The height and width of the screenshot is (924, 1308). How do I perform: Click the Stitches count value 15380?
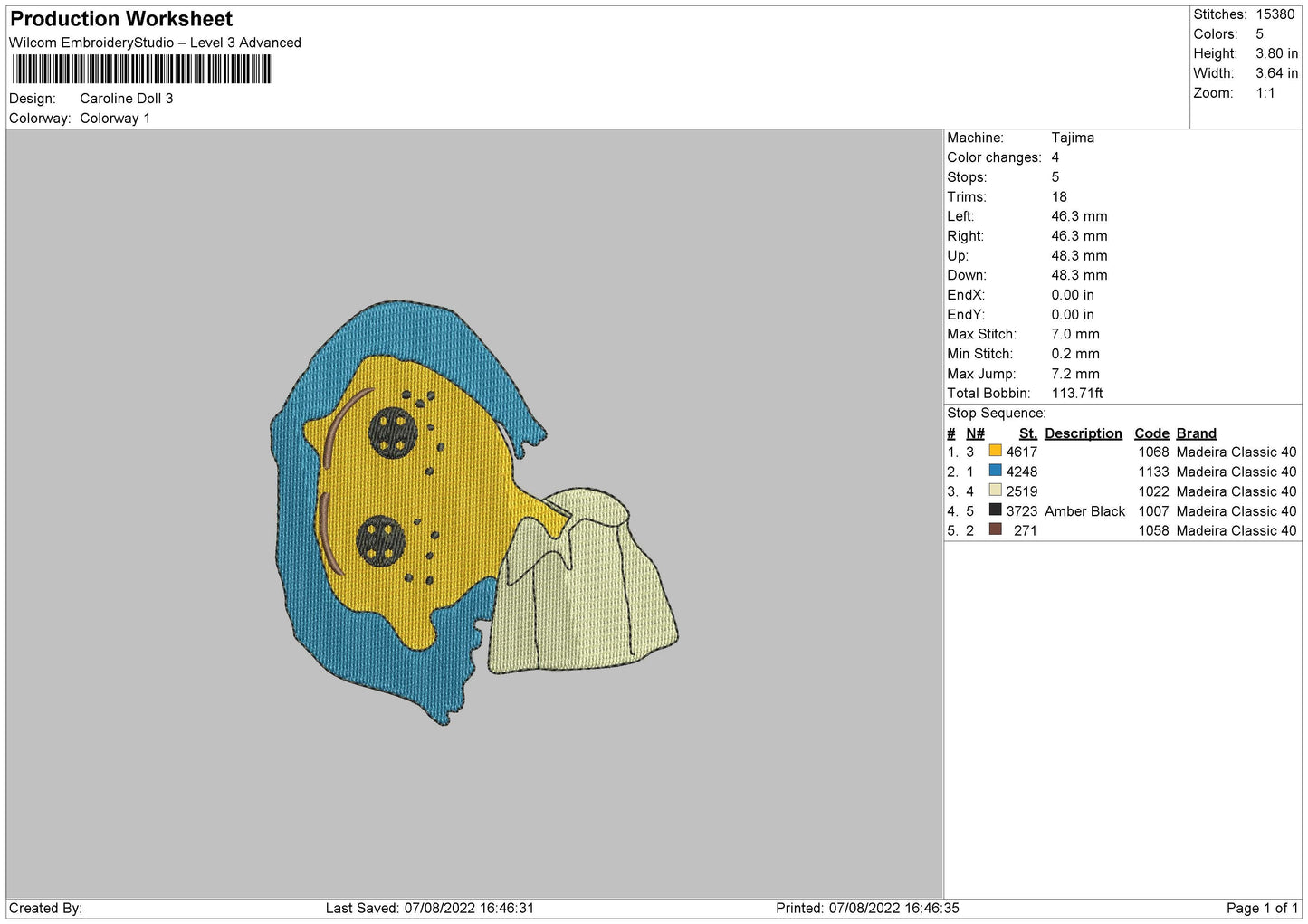click(1275, 14)
